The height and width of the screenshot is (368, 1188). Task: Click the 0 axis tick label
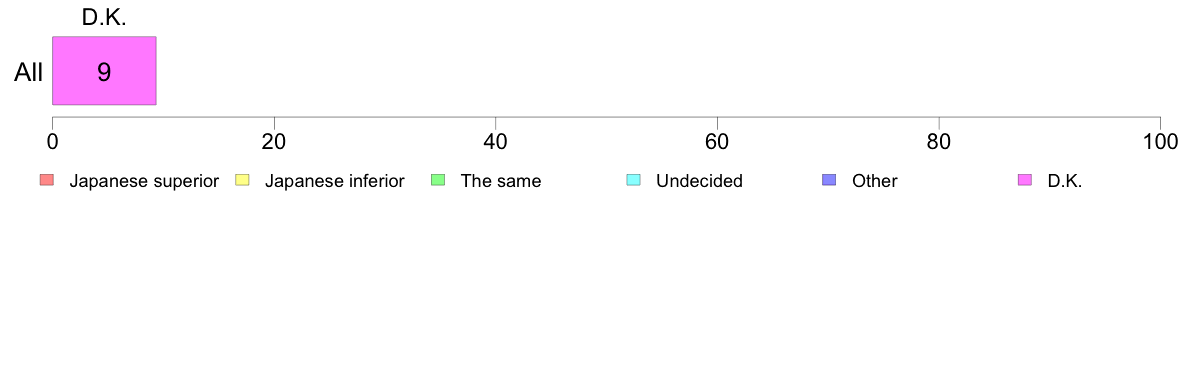click(52, 141)
